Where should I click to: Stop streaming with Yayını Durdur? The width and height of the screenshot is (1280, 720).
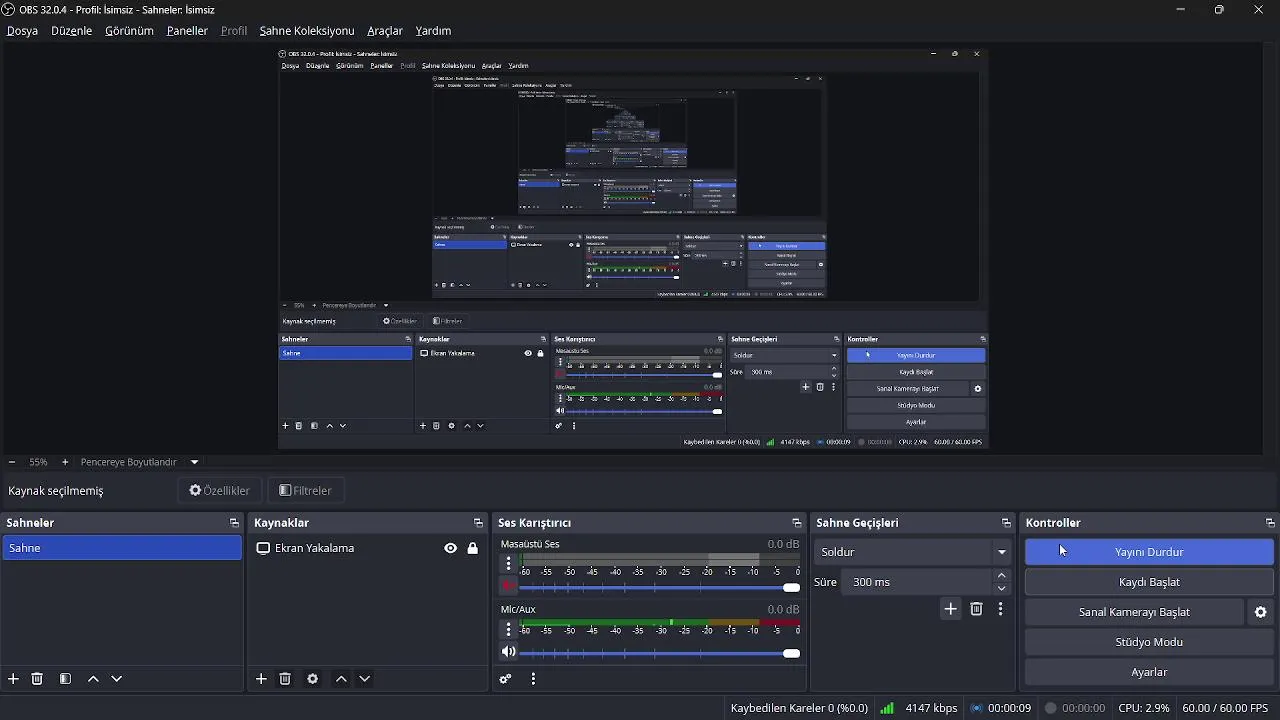1149,552
